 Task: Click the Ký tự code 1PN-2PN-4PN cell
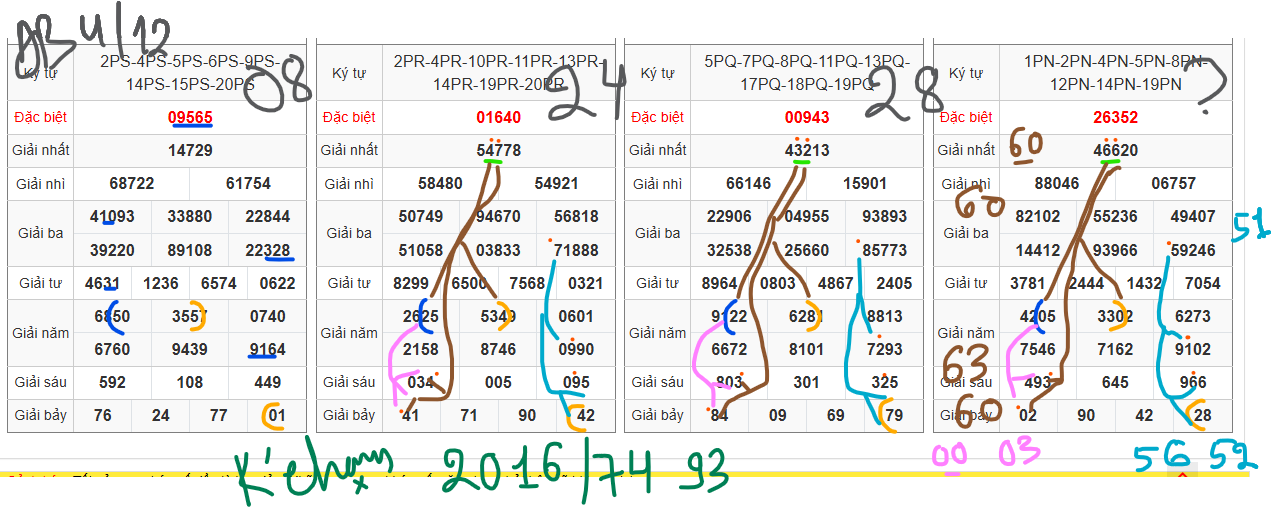[x=1115, y=73]
